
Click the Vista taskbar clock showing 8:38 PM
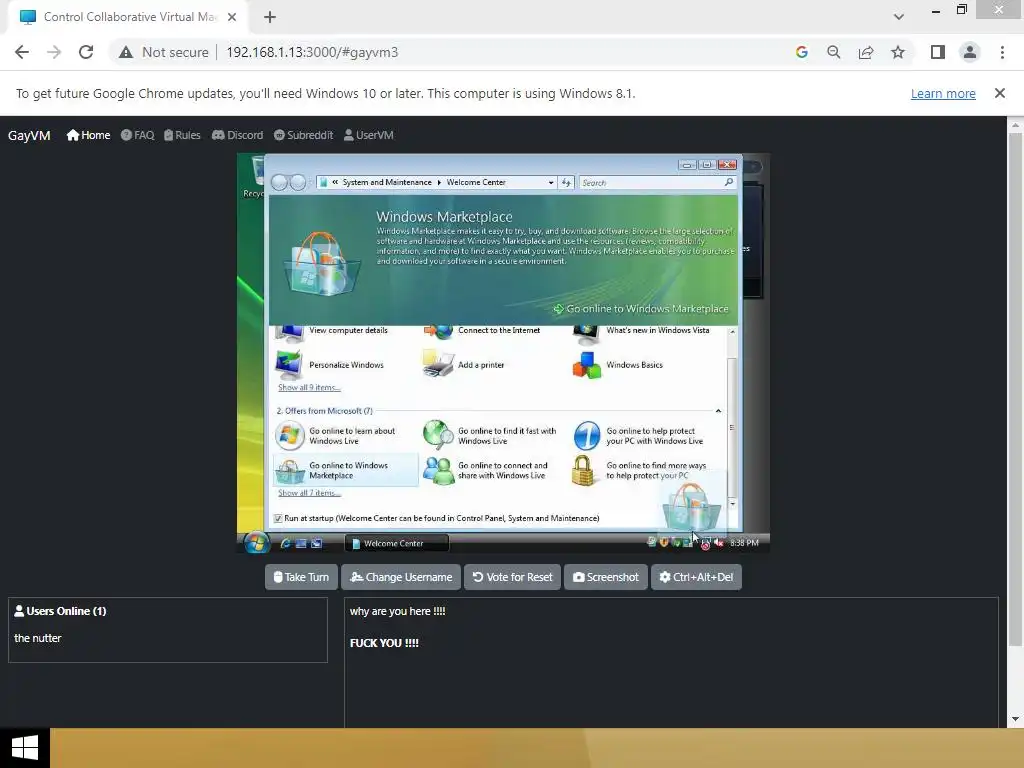coord(744,543)
